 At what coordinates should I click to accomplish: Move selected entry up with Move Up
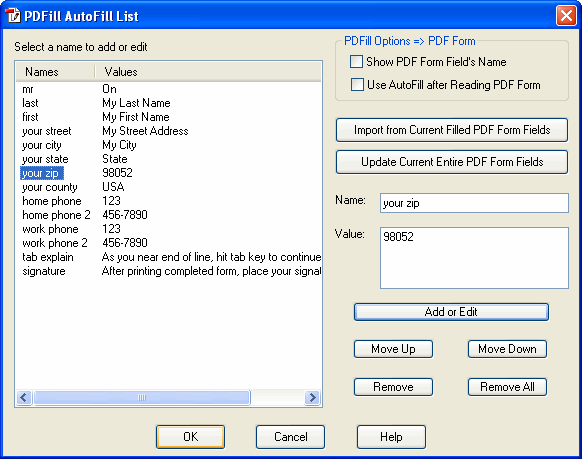pyautogui.click(x=393, y=349)
